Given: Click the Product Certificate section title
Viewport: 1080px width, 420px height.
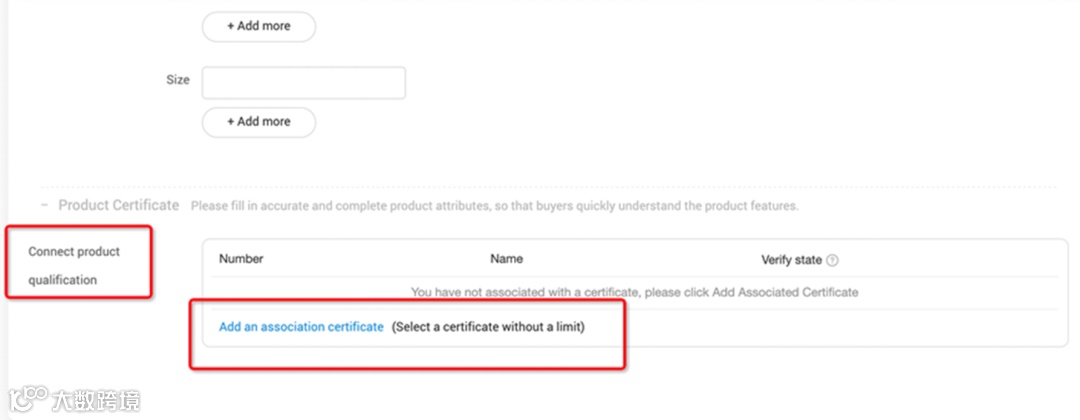Looking at the screenshot, I should 119,205.
